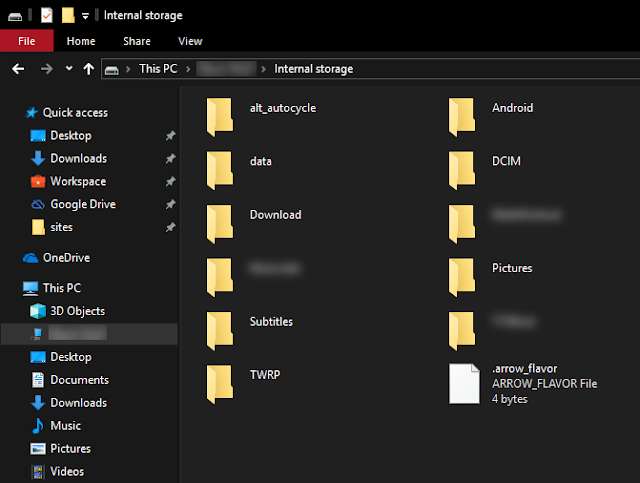640x483 pixels.
Task: Open Customize Quick Access Toolbar dropdown
Action: click(85, 16)
